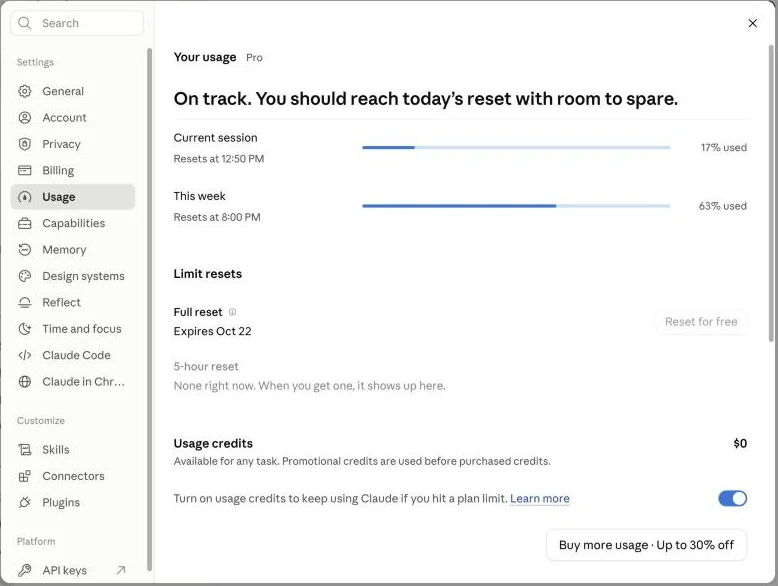The width and height of the screenshot is (778, 586).
Task: Click the Account person icon
Action: [x=25, y=118]
